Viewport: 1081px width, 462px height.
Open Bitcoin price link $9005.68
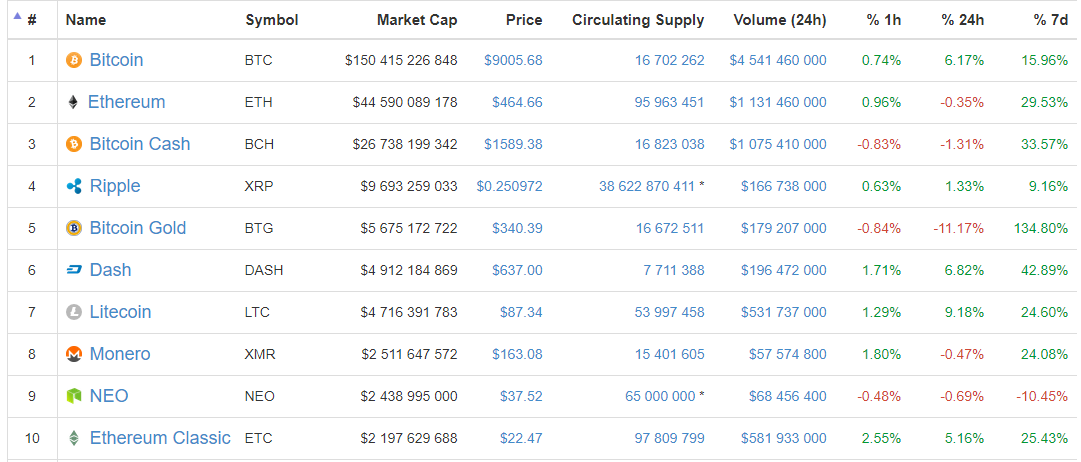(x=513, y=61)
